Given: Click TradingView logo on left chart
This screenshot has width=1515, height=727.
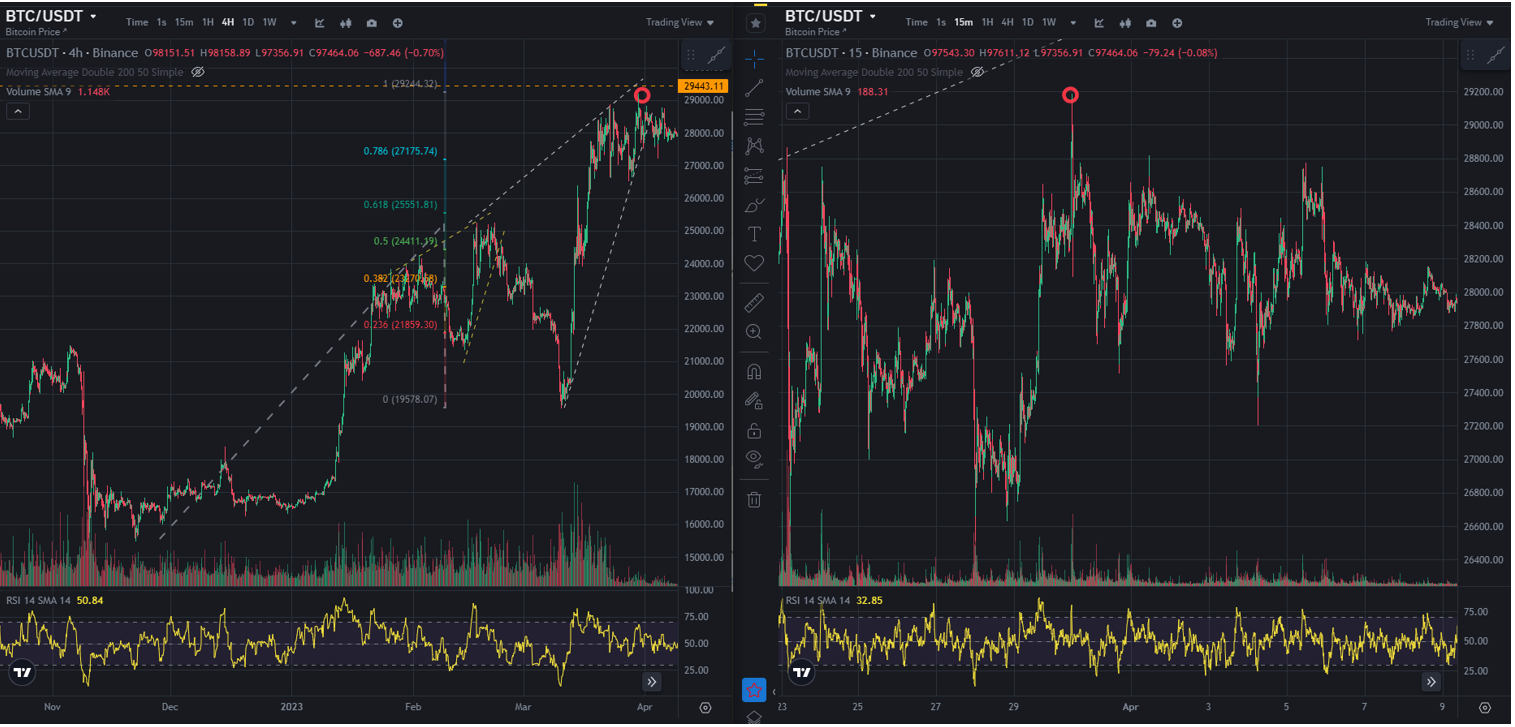Looking at the screenshot, I should coord(22,673).
